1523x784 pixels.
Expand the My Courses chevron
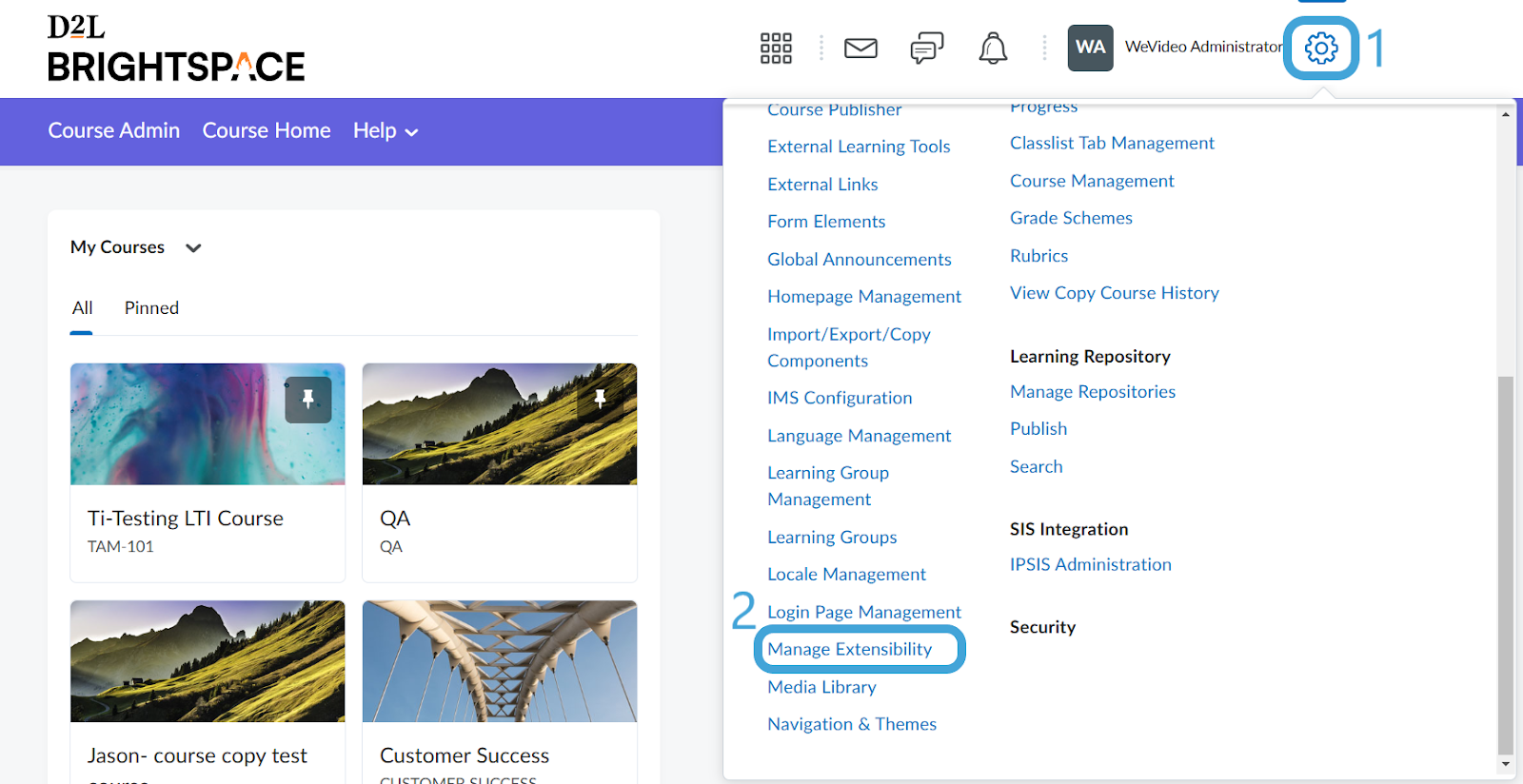(193, 248)
